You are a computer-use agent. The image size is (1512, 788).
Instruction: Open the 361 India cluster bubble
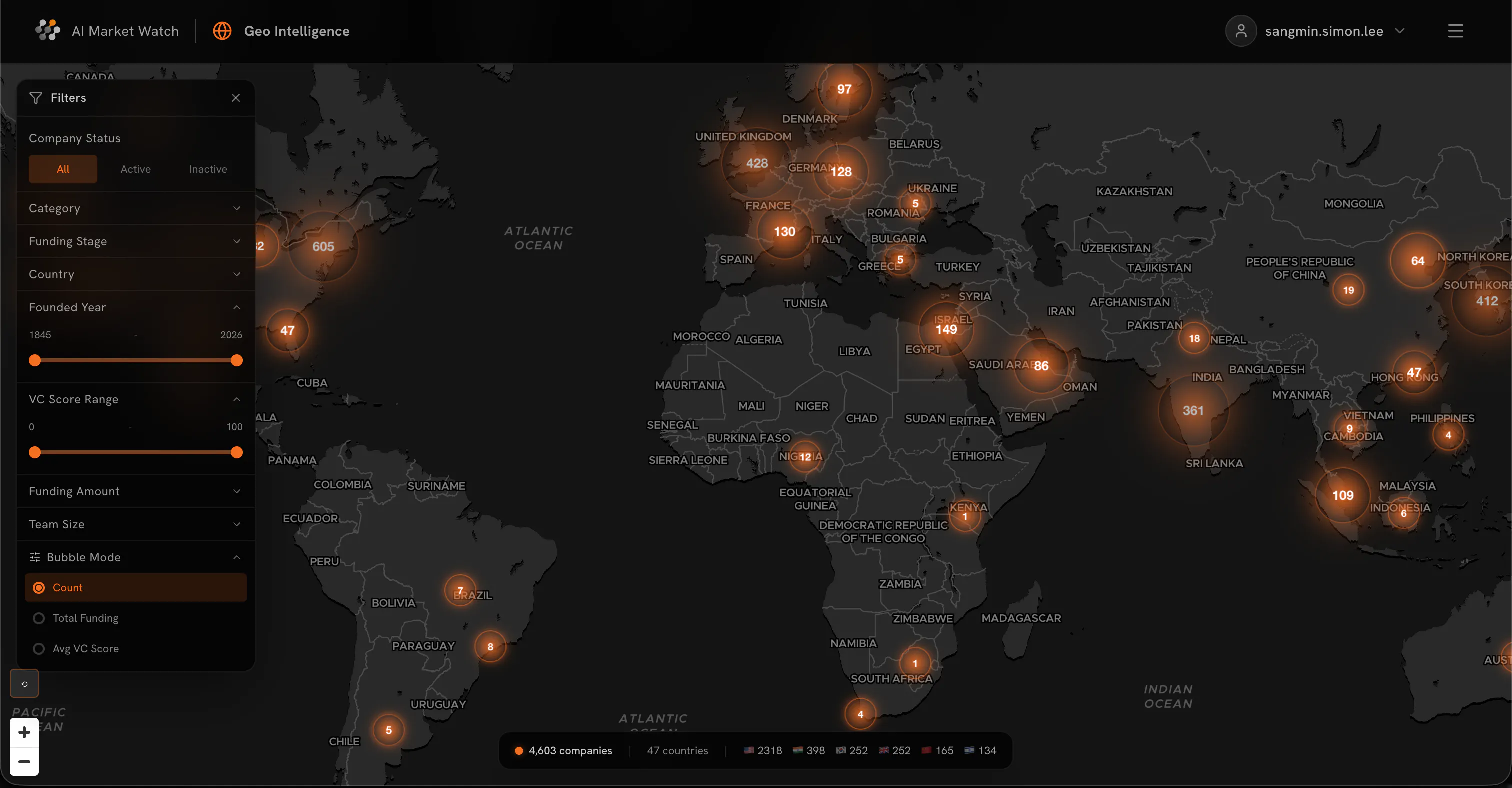(x=1193, y=410)
